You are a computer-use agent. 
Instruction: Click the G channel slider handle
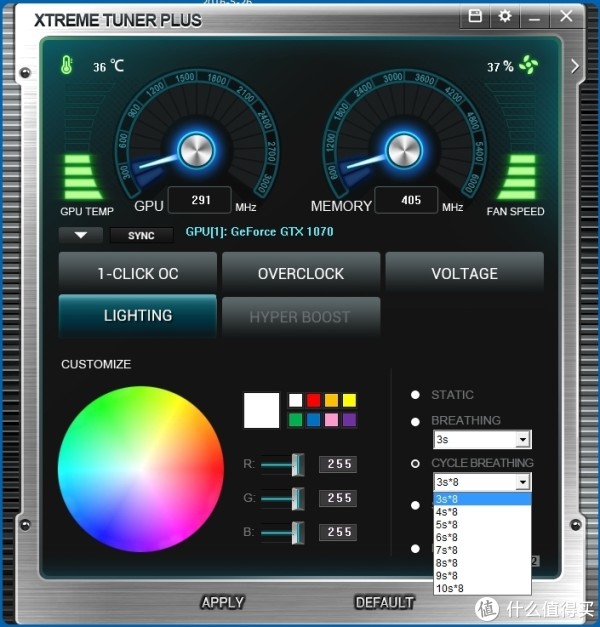click(298, 499)
